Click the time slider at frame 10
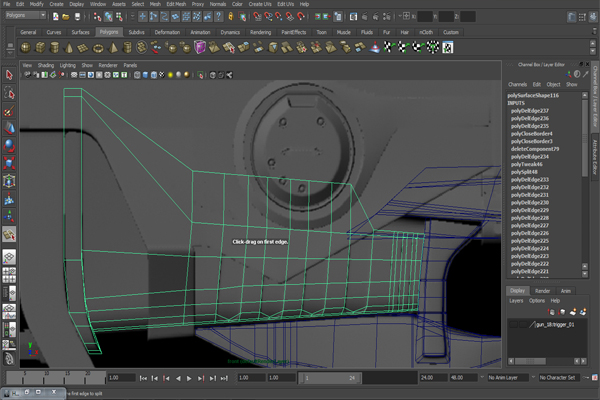 click(45, 377)
